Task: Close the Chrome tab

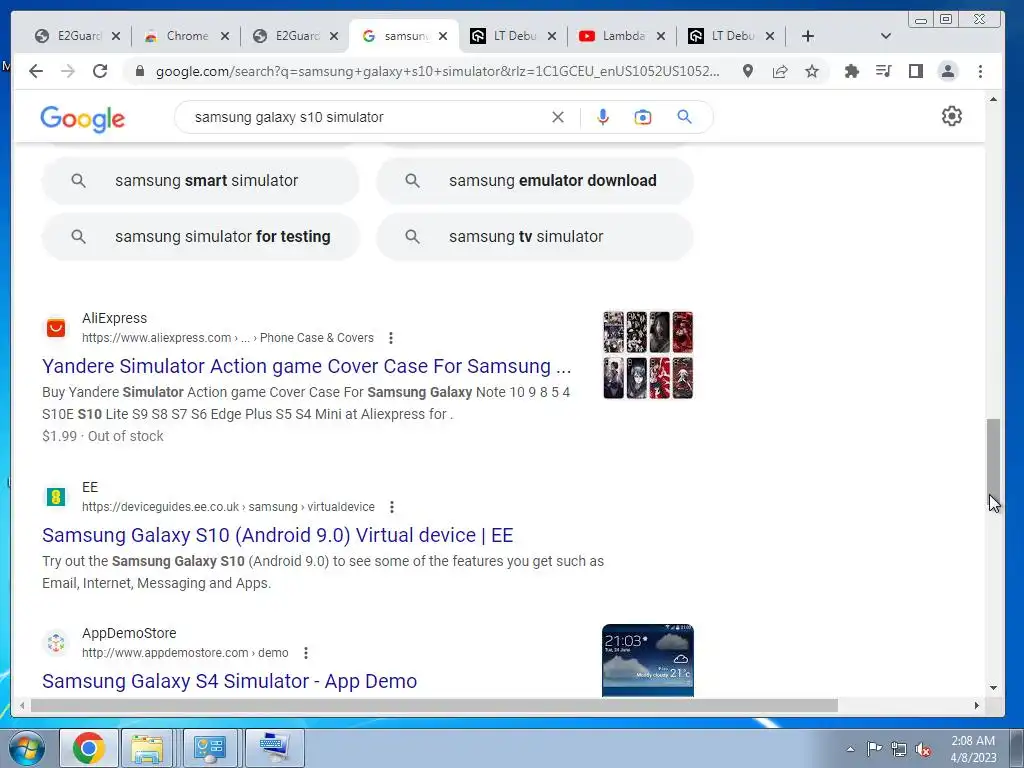Action: pyautogui.click(x=225, y=36)
